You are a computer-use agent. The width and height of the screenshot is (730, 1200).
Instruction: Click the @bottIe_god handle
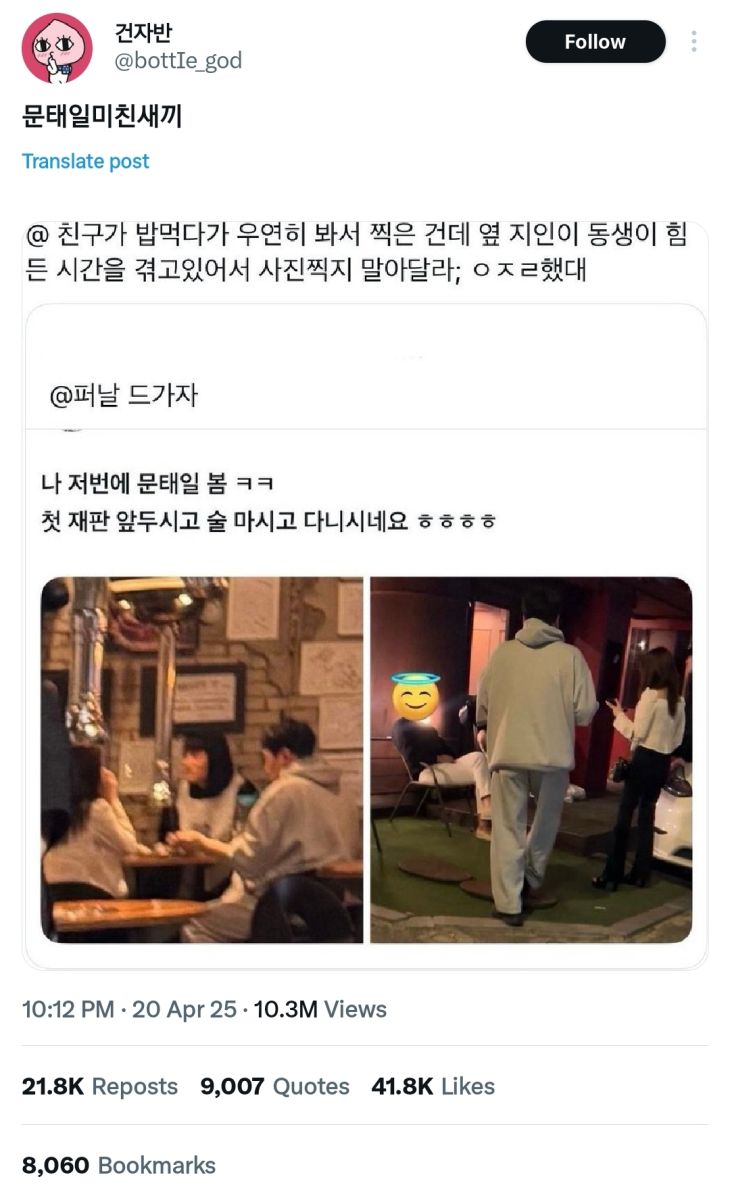(179, 60)
